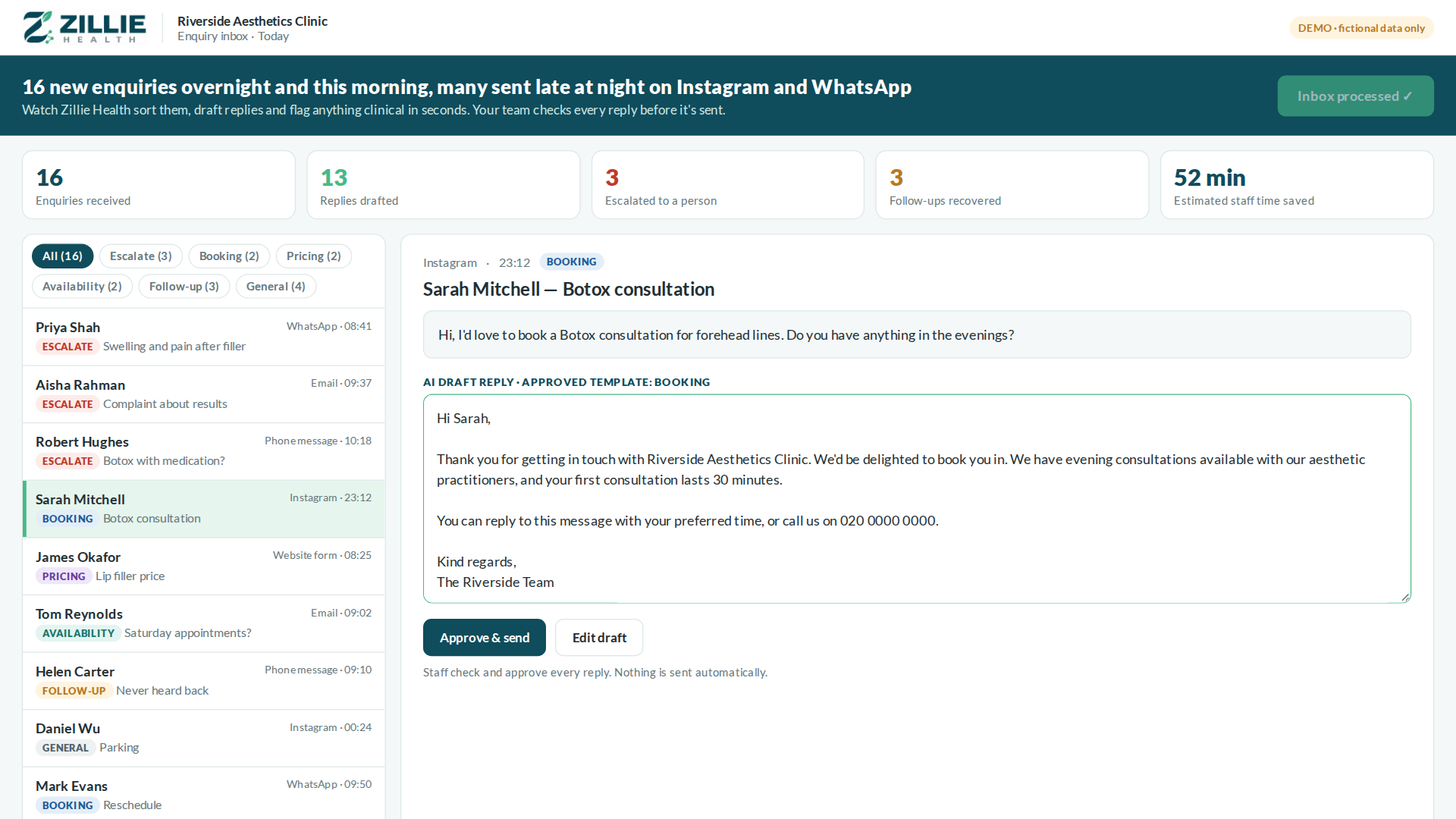The width and height of the screenshot is (1456, 819).
Task: Click the AVAILABILITY tag on Tom Reynolds
Action: coord(78,633)
